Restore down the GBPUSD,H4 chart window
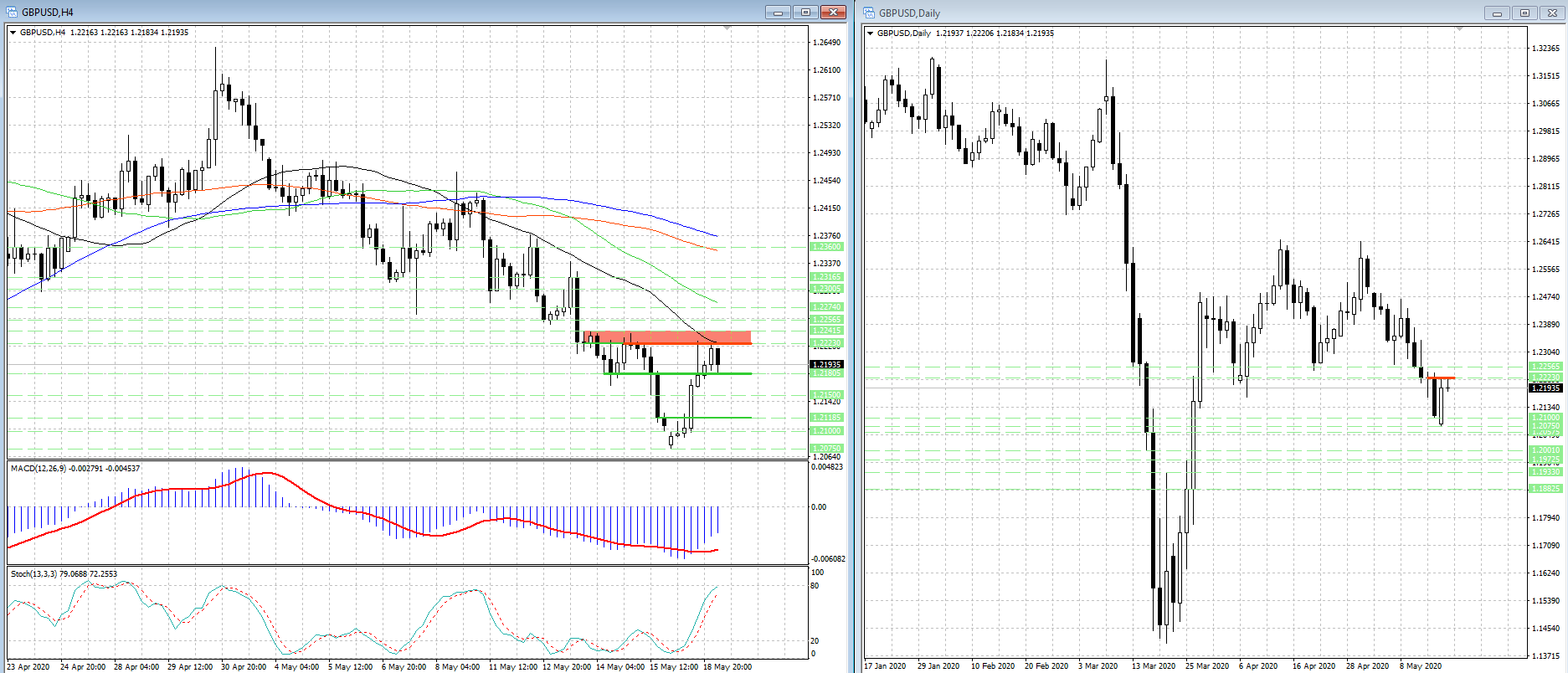Screen dimensions: 1568x673 coord(805,13)
